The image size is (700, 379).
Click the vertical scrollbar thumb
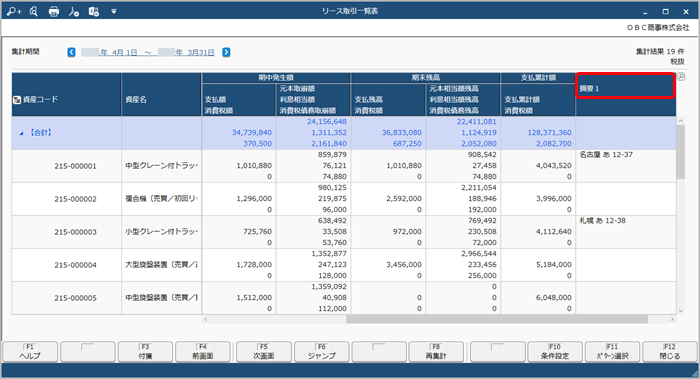click(681, 152)
